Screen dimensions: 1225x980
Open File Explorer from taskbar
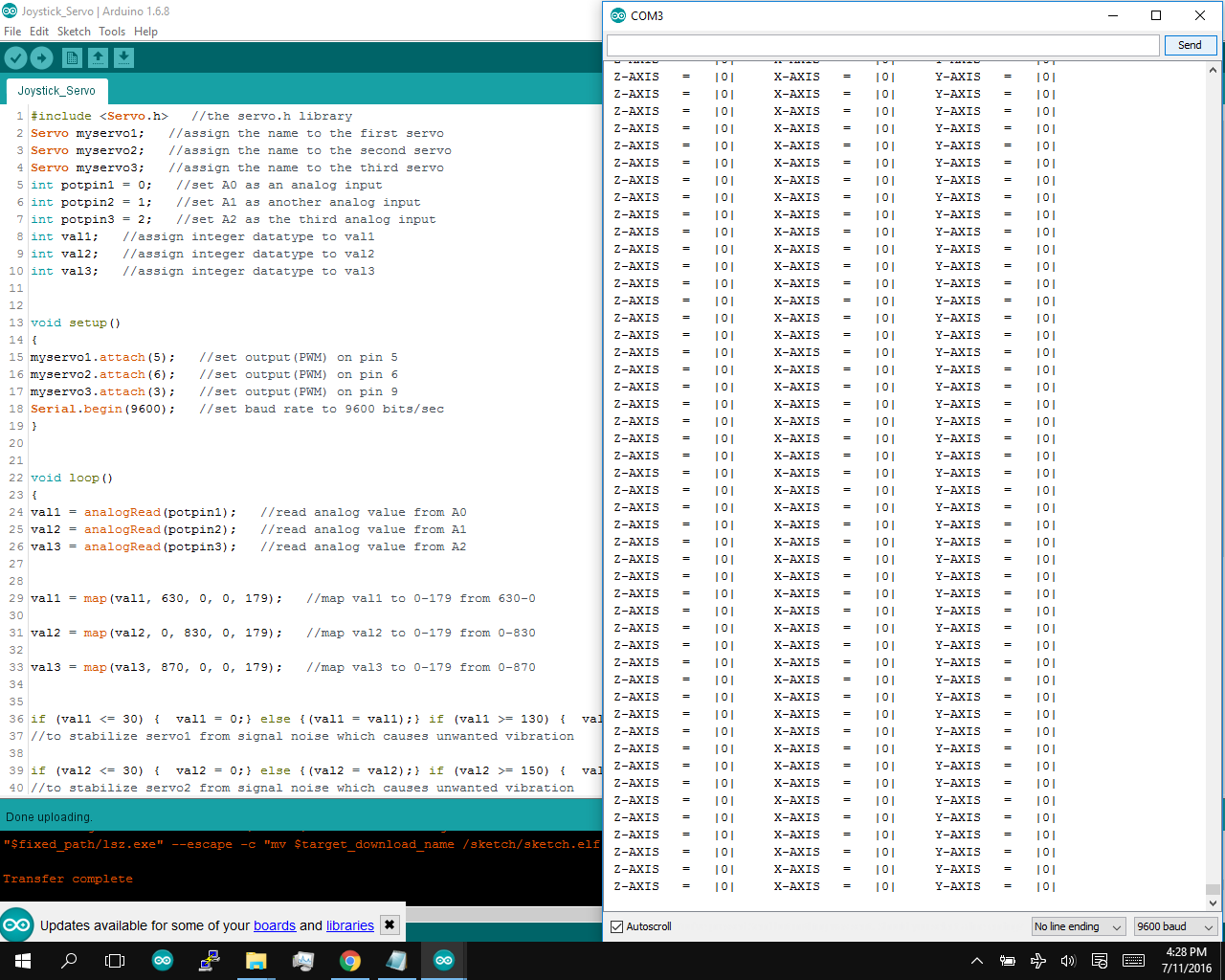click(256, 961)
